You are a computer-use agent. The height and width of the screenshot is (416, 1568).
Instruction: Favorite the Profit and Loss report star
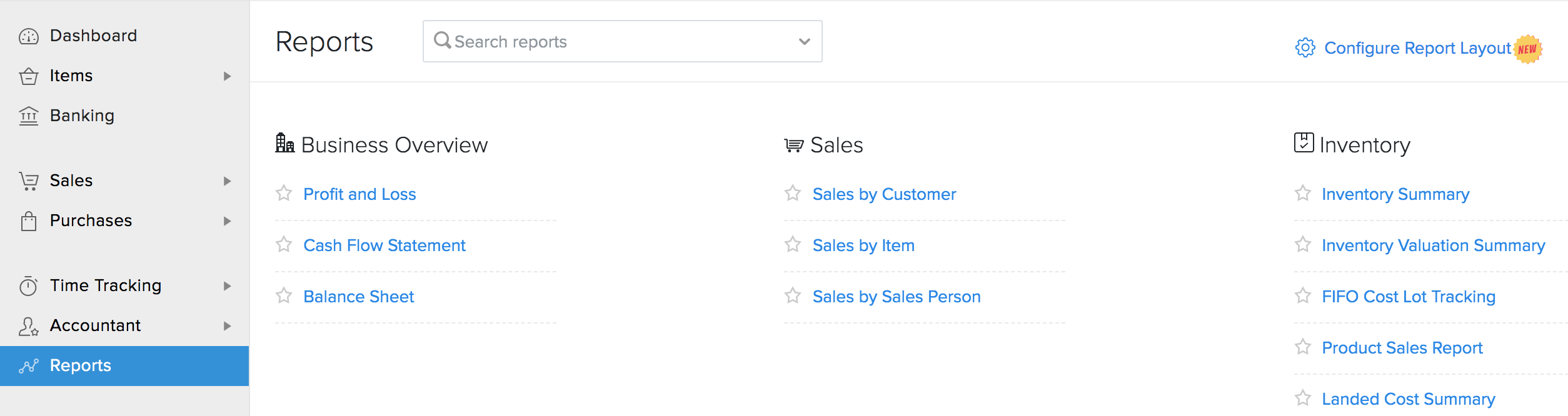coord(284,194)
